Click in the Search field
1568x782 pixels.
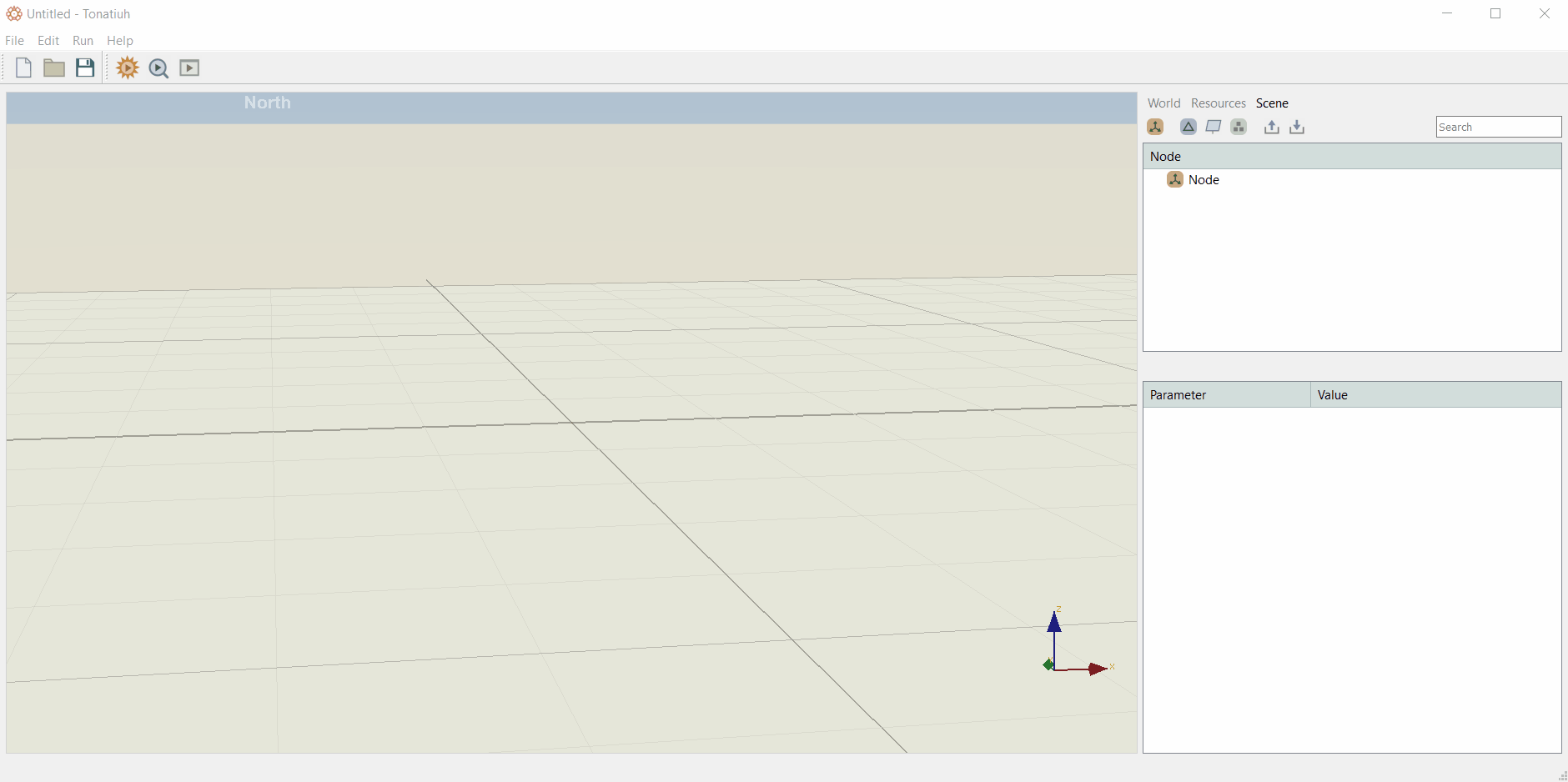click(x=1498, y=127)
